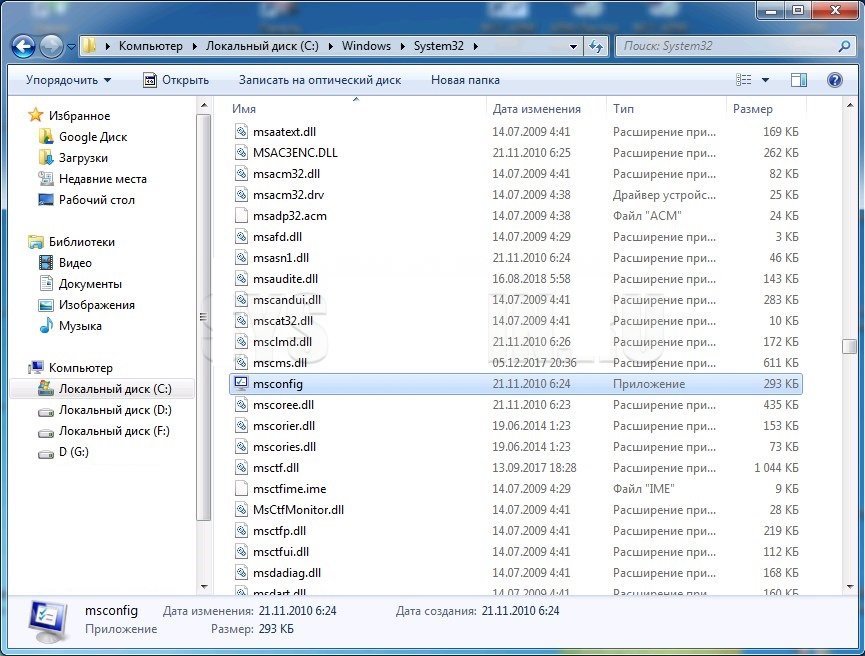Image resolution: width=865 pixels, height=656 pixels.
Task: Click the search magnifier icon
Action: [843, 46]
